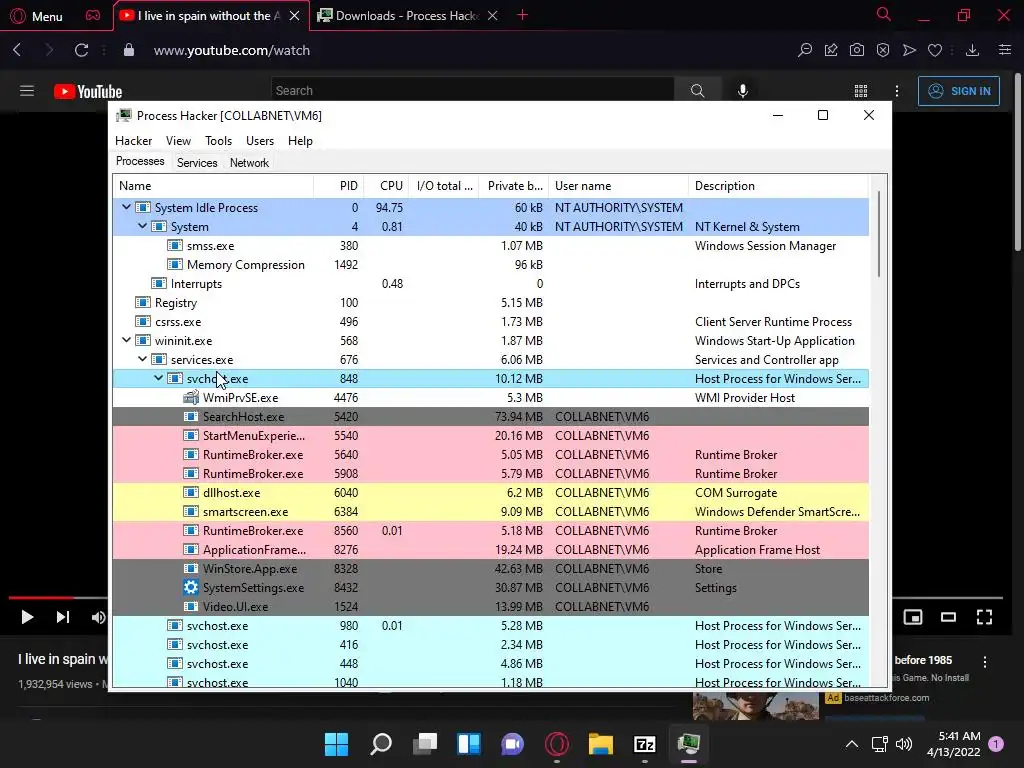Sort by the Private bytes column header
Viewport: 1024px width, 768px height.
pos(514,186)
